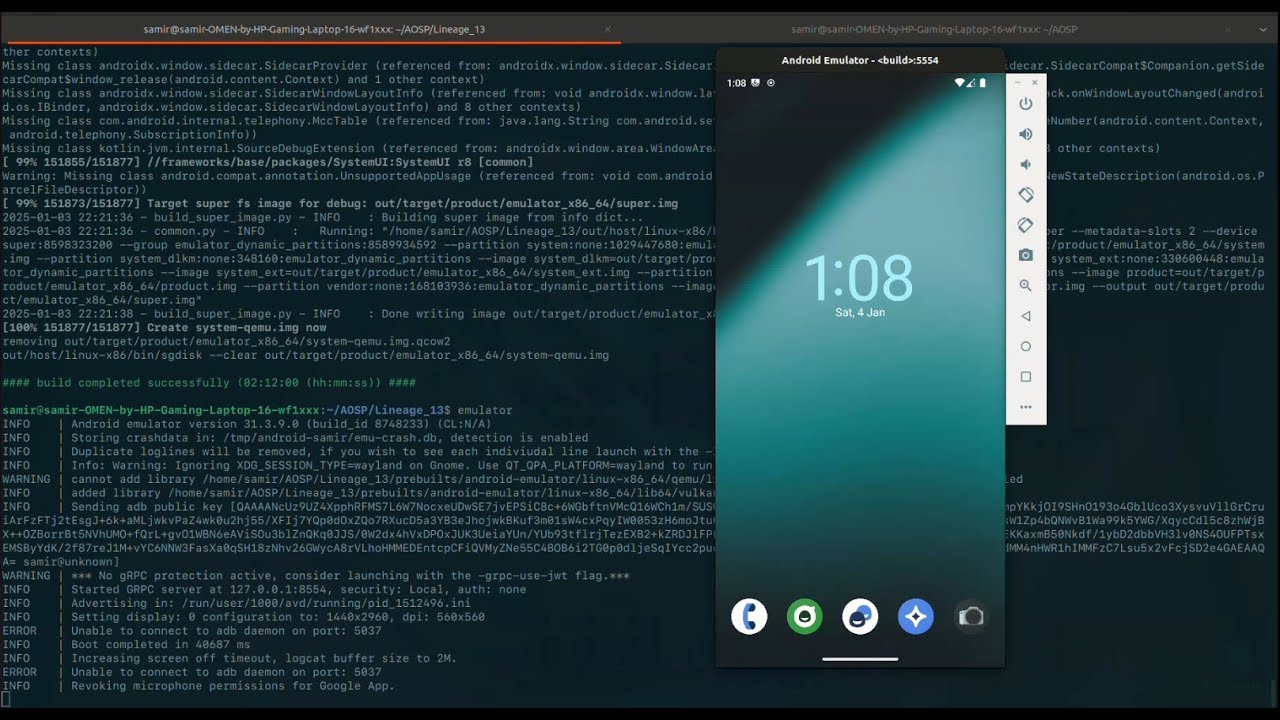Screen dimensions: 1280x720
Task: Lower emulator volume with Volume Down
Action: tap(1025, 164)
